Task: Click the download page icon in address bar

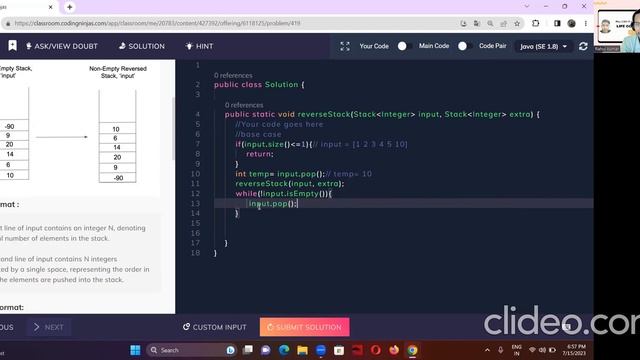Action: click(x=463, y=24)
